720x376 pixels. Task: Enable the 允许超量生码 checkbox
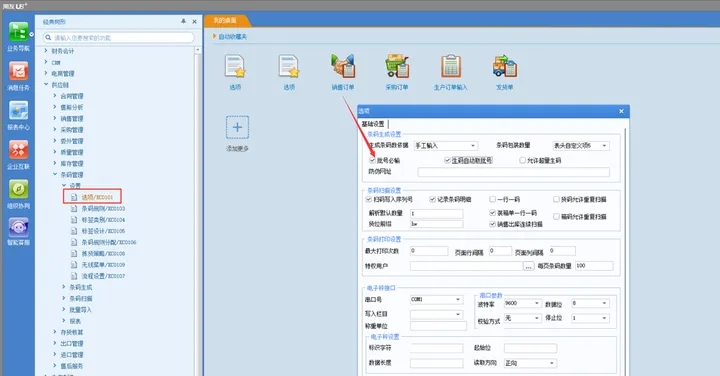(x=522, y=160)
